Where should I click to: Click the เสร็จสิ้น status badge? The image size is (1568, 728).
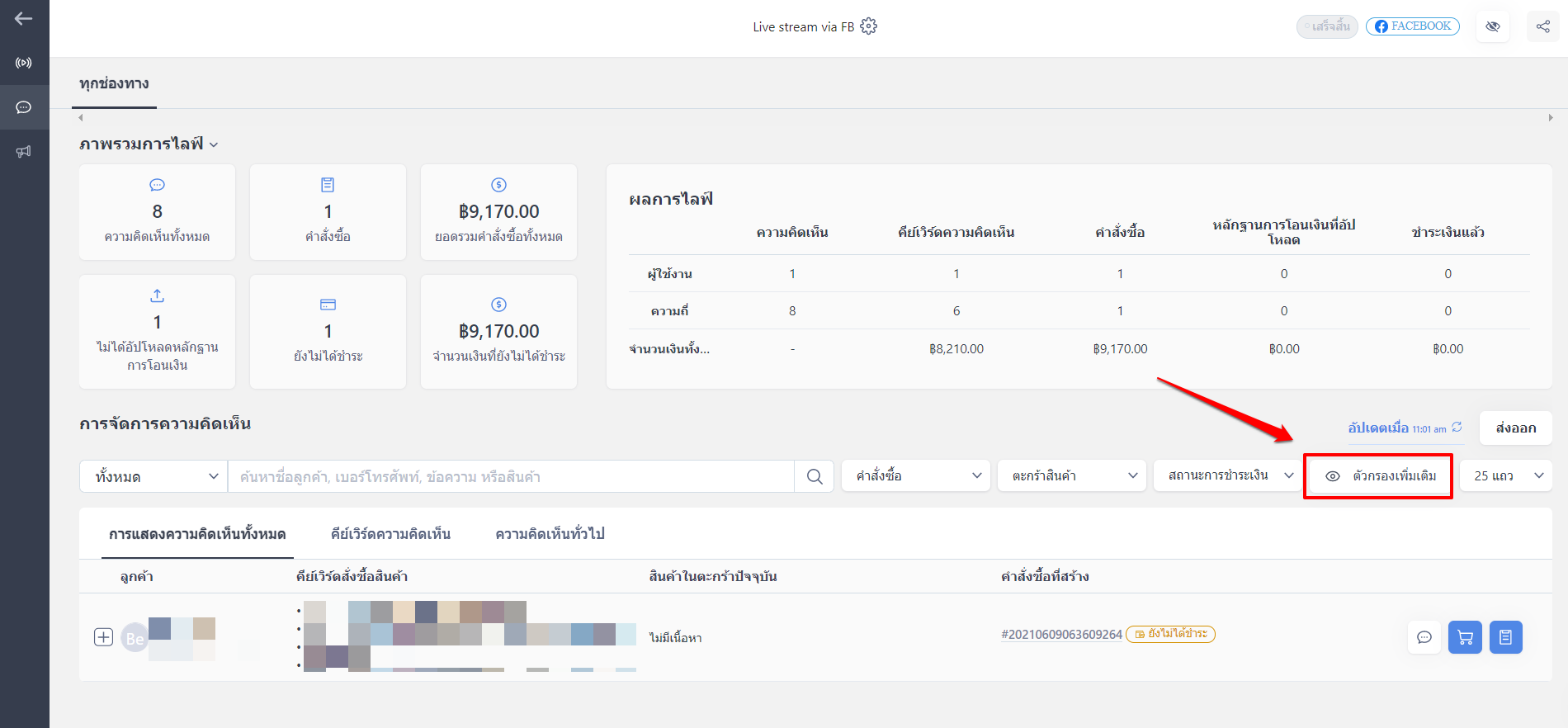pos(1327,26)
